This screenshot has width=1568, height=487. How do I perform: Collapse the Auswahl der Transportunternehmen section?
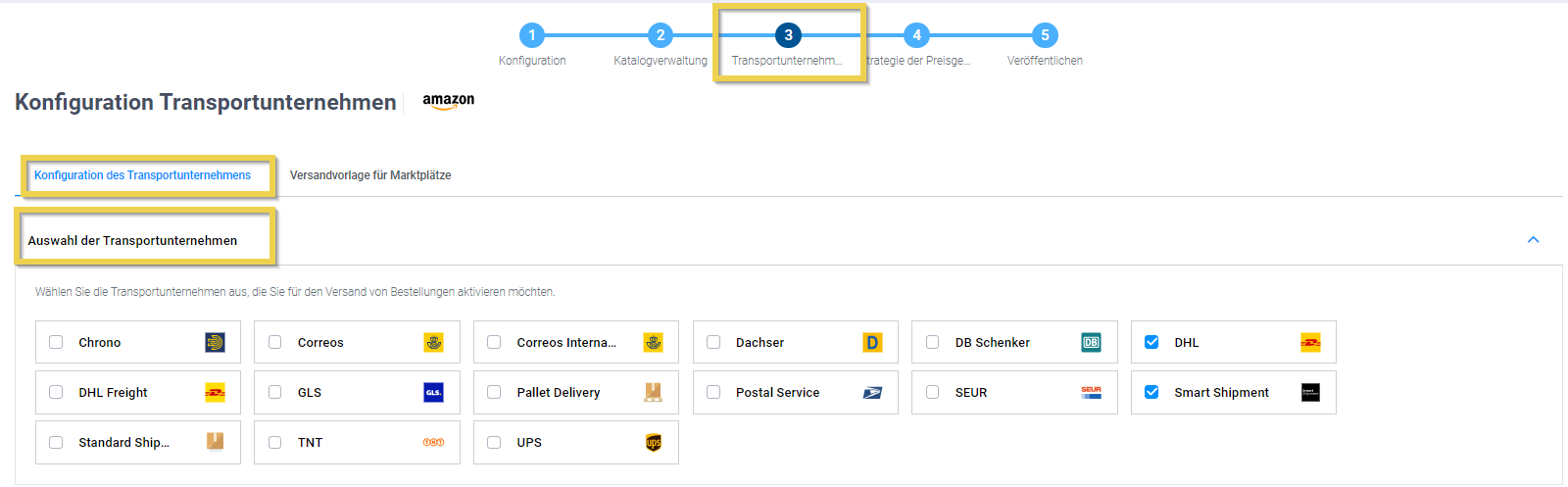point(1533,240)
